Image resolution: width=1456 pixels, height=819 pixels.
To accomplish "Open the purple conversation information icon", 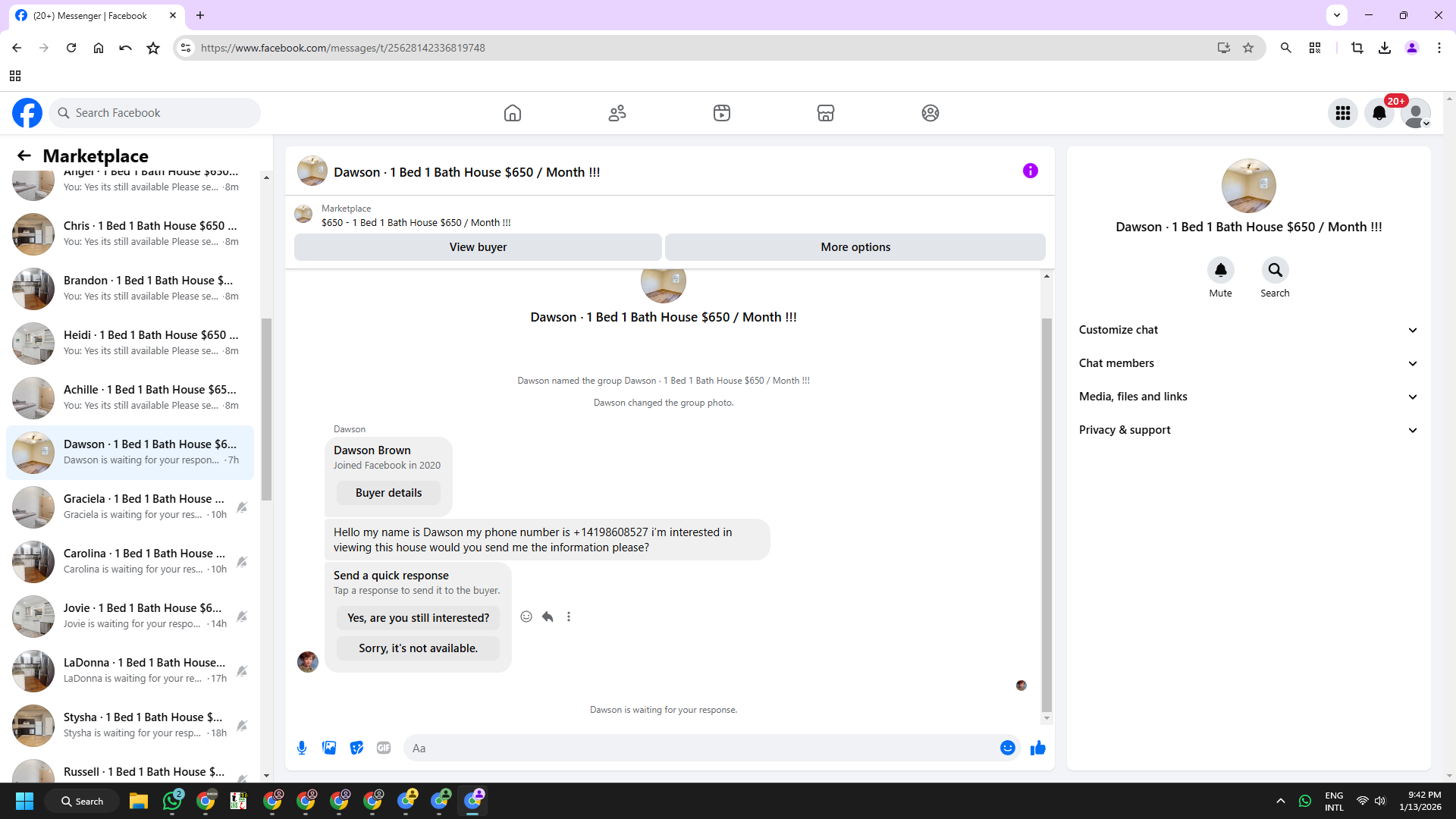I will point(1030,171).
